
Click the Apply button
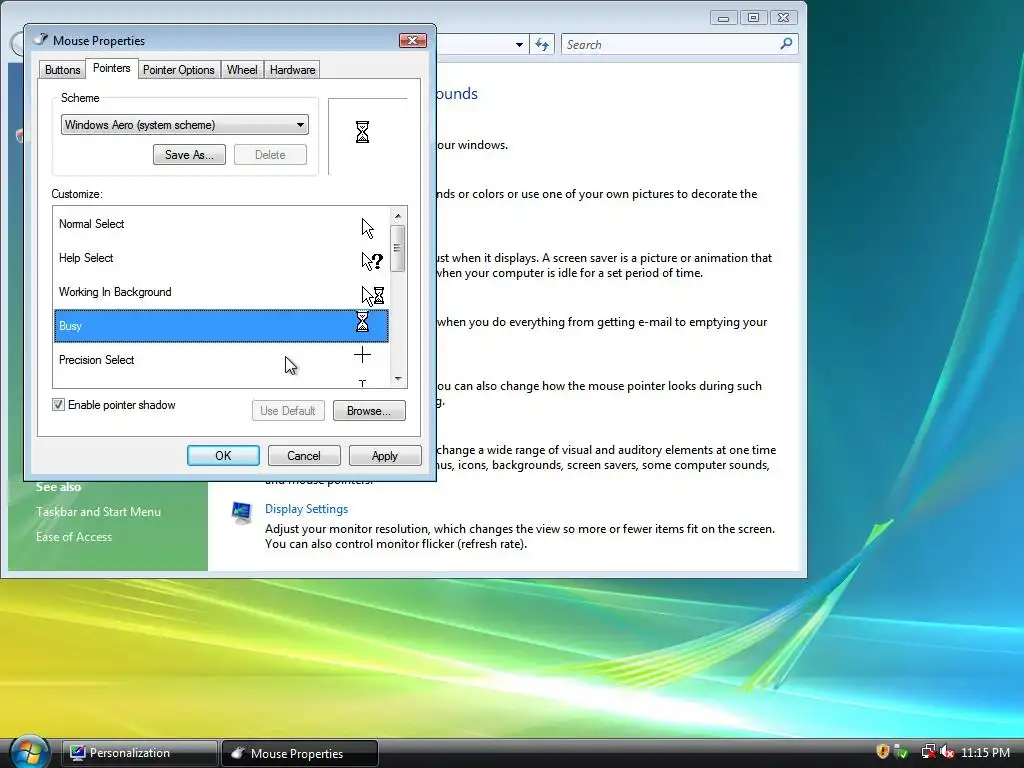[385, 456]
